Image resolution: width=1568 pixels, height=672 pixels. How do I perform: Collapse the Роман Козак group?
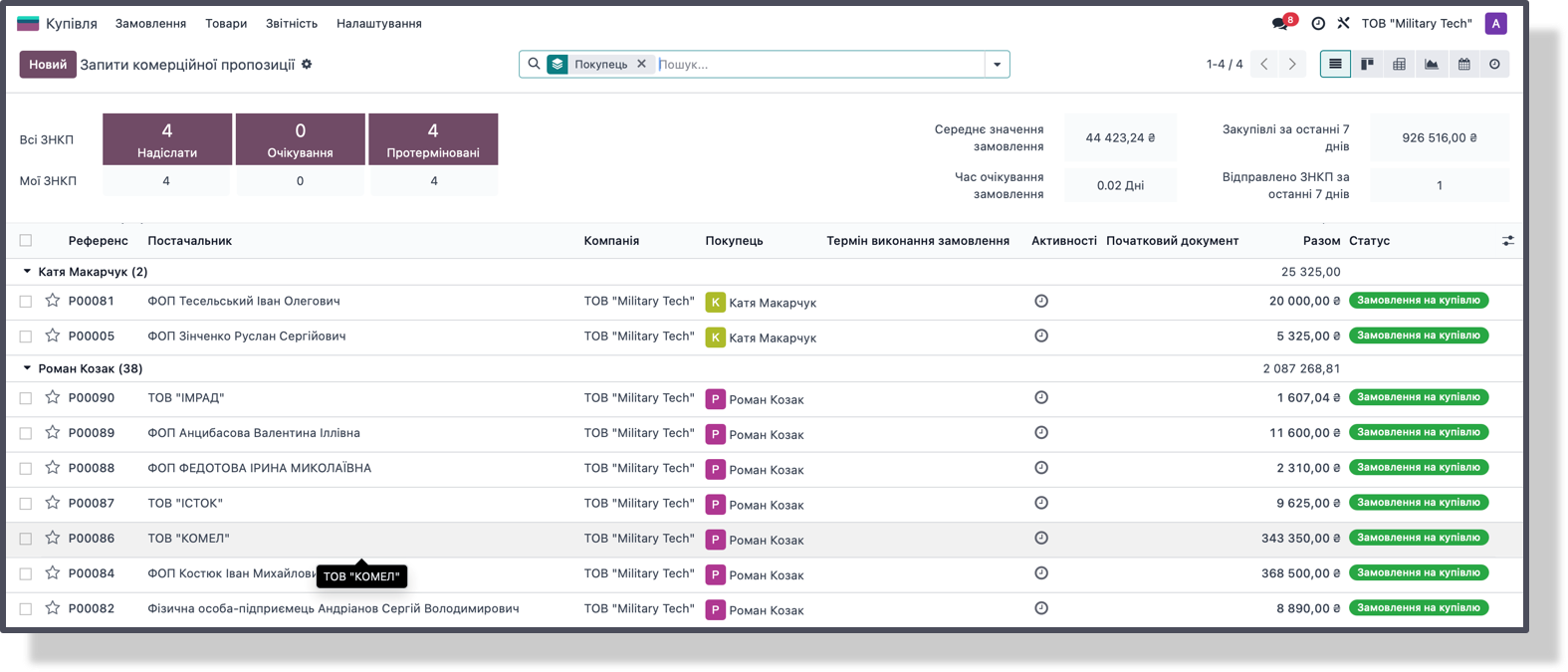click(x=28, y=368)
